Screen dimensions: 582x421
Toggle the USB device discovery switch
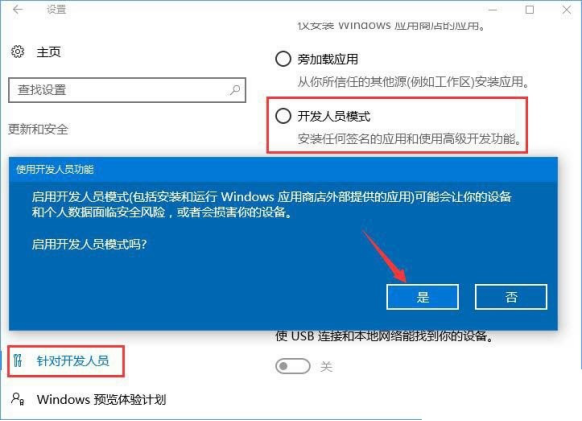tap(293, 366)
